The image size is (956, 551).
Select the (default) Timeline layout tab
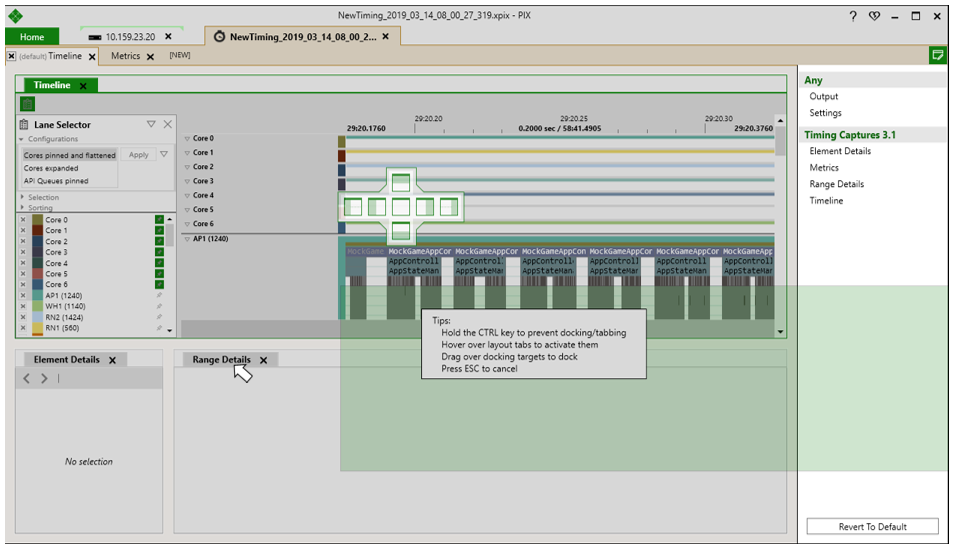[50, 55]
